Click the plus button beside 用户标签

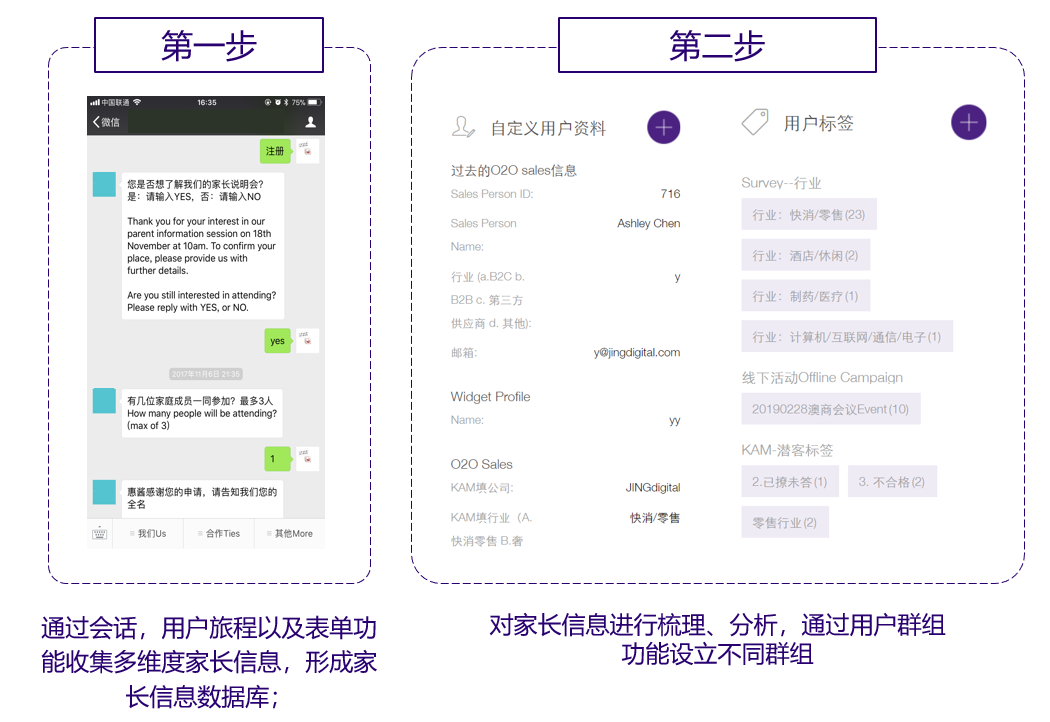pyautogui.click(x=968, y=122)
